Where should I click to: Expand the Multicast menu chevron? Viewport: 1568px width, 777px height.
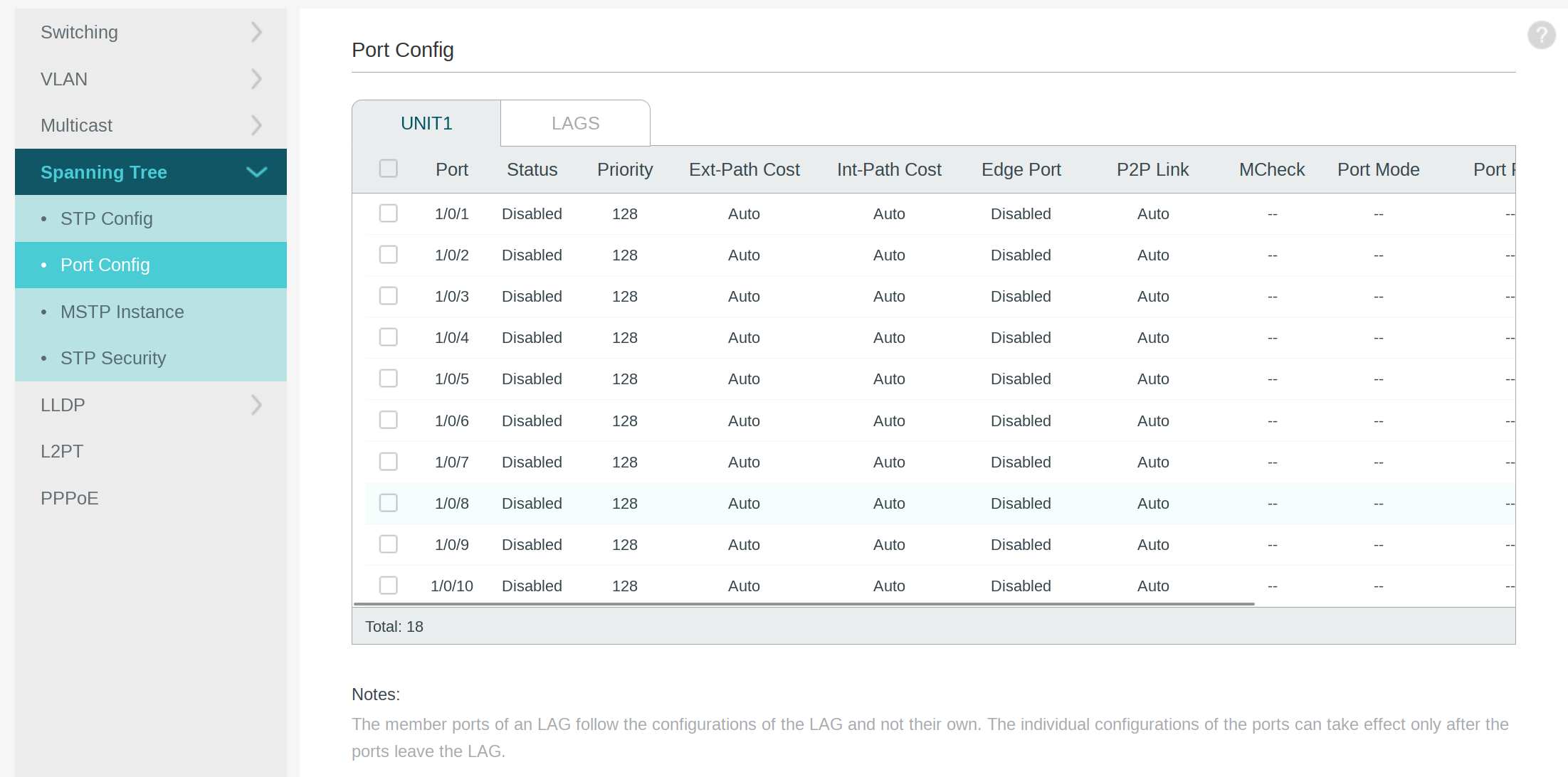click(257, 125)
